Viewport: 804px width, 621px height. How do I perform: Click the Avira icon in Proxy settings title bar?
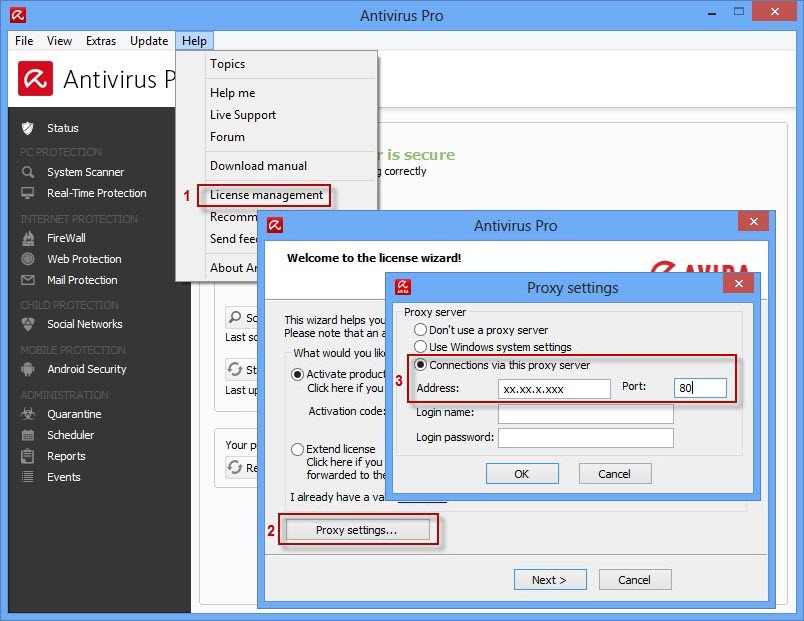click(403, 287)
